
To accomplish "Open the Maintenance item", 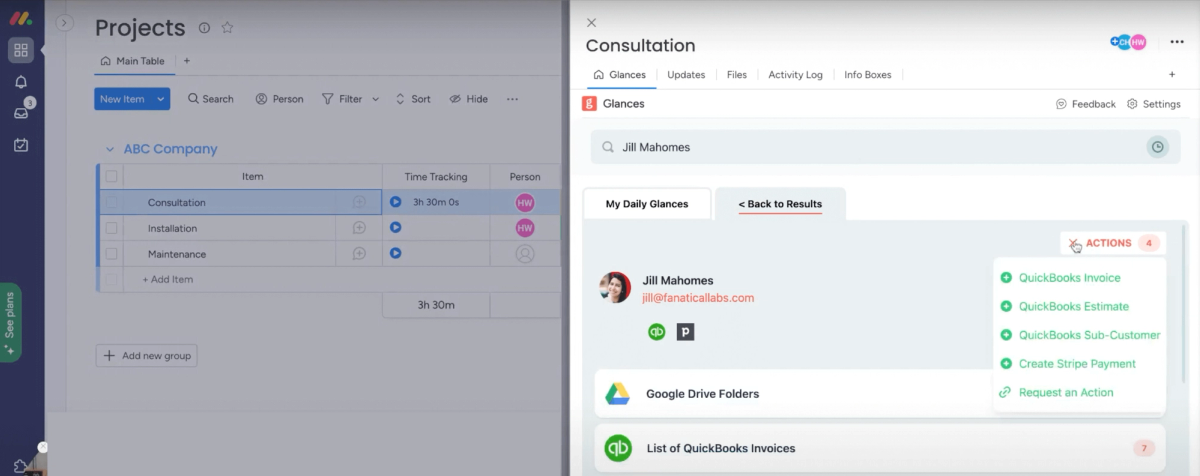I will click(177, 254).
